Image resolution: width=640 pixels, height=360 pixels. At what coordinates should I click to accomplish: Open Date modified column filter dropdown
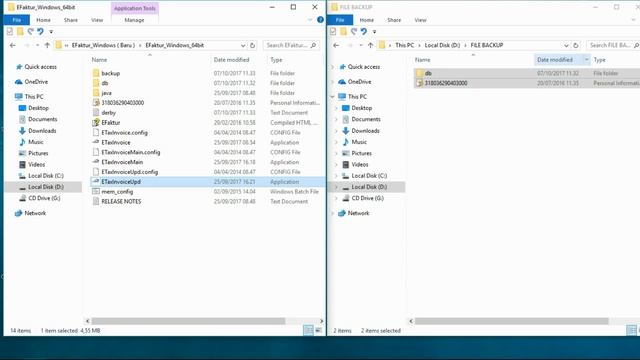587,60
